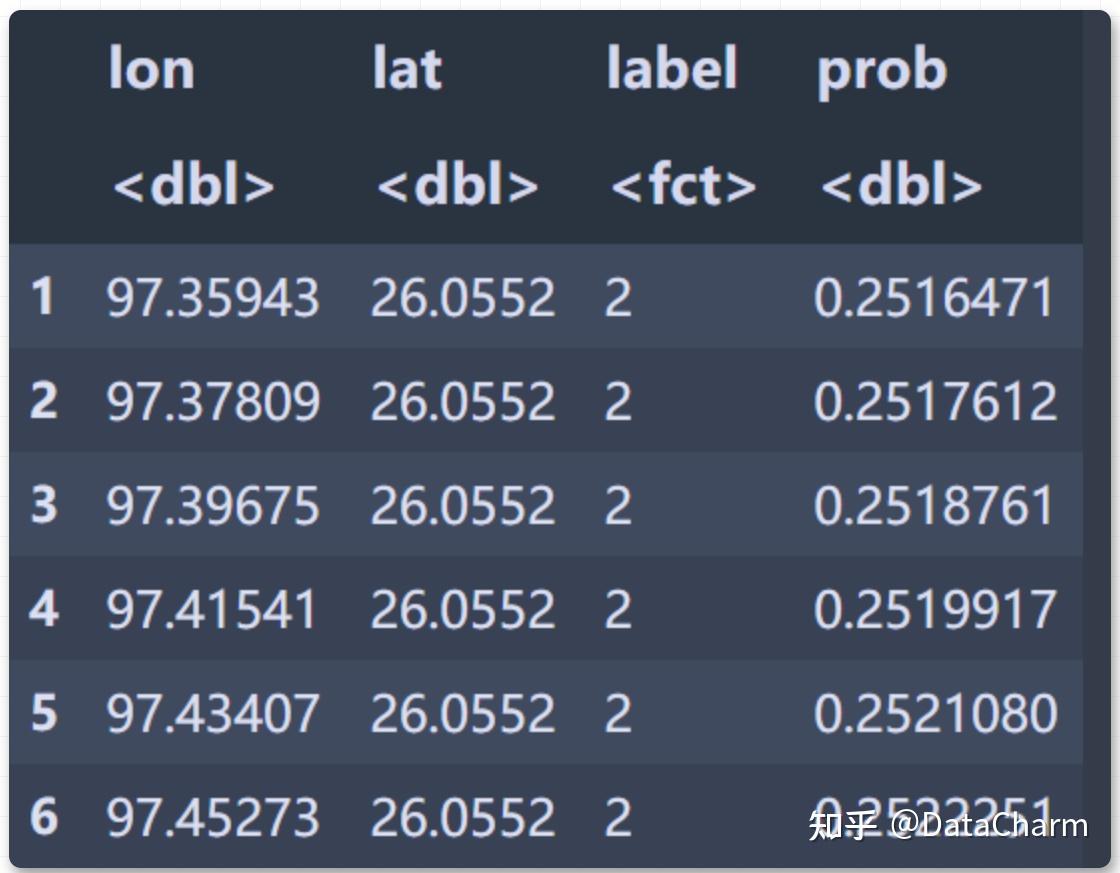Click the label column header
The image size is (1120, 873).
671,68
